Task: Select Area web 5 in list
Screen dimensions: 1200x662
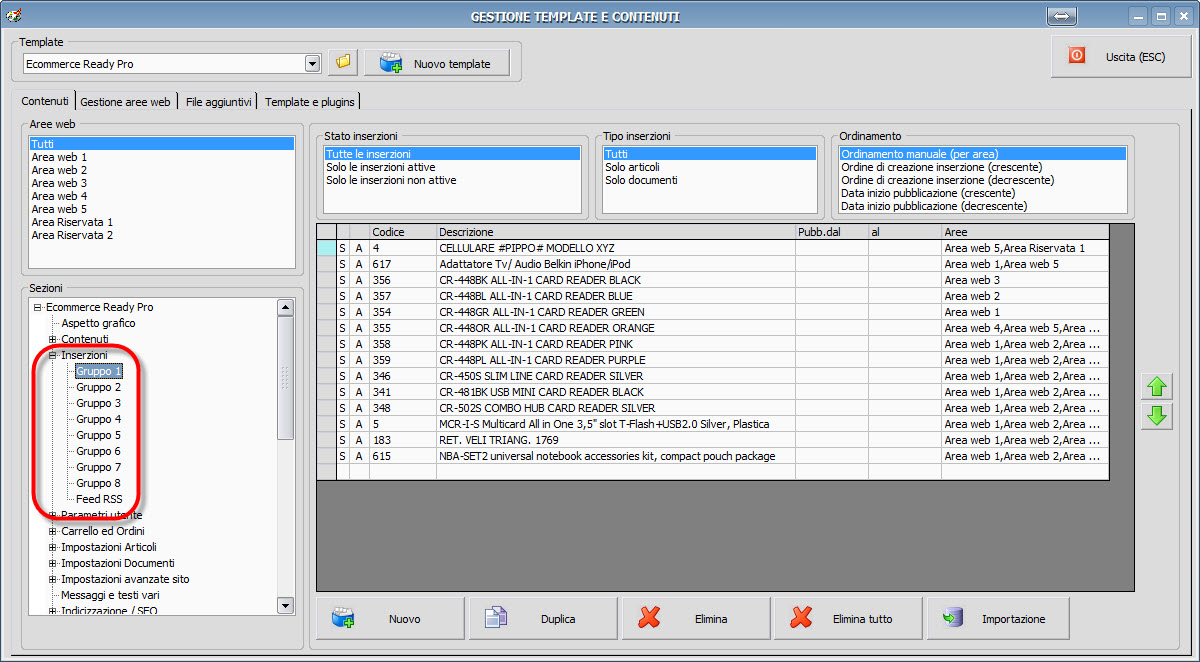Action: click(162, 209)
